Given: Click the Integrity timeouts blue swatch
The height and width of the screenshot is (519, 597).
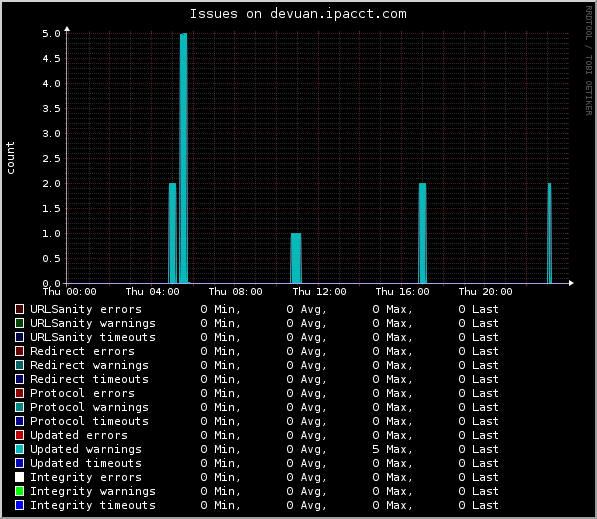Looking at the screenshot, I should click(x=19, y=505).
